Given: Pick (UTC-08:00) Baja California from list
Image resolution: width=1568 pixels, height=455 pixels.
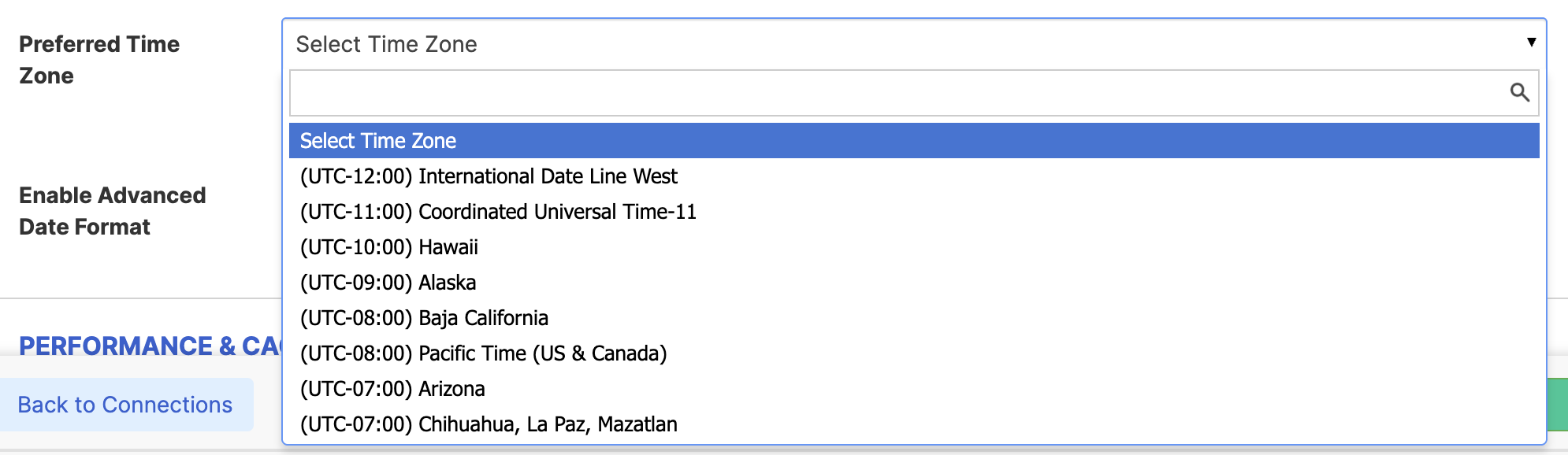Looking at the screenshot, I should [x=423, y=318].
